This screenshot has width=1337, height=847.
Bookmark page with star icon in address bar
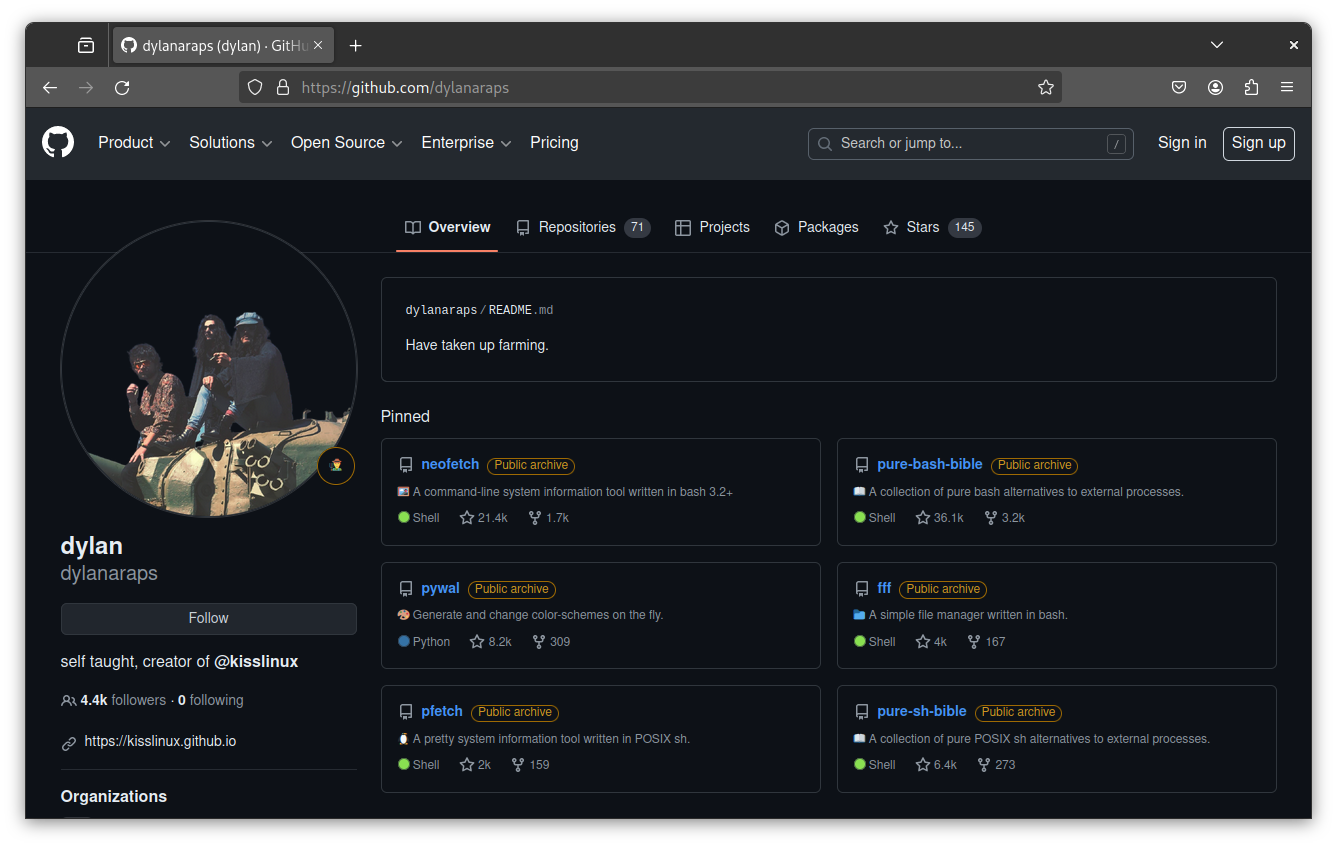[1046, 88]
